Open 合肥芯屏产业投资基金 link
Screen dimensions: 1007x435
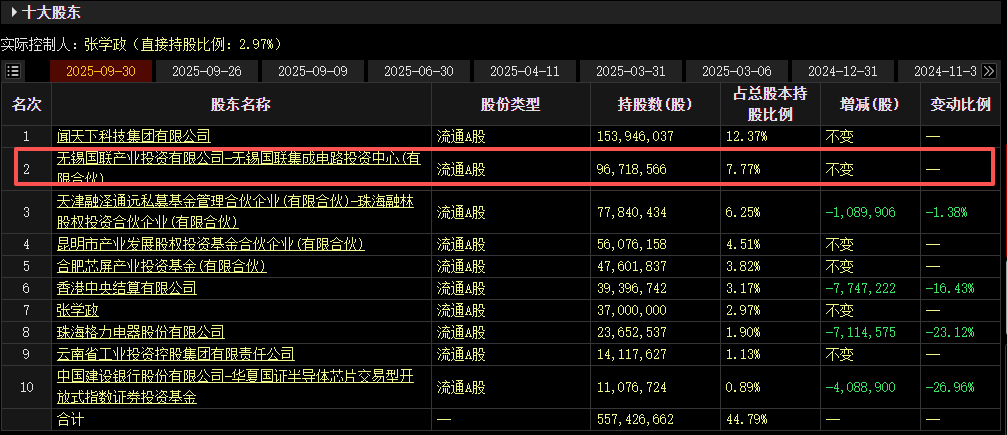(161, 266)
